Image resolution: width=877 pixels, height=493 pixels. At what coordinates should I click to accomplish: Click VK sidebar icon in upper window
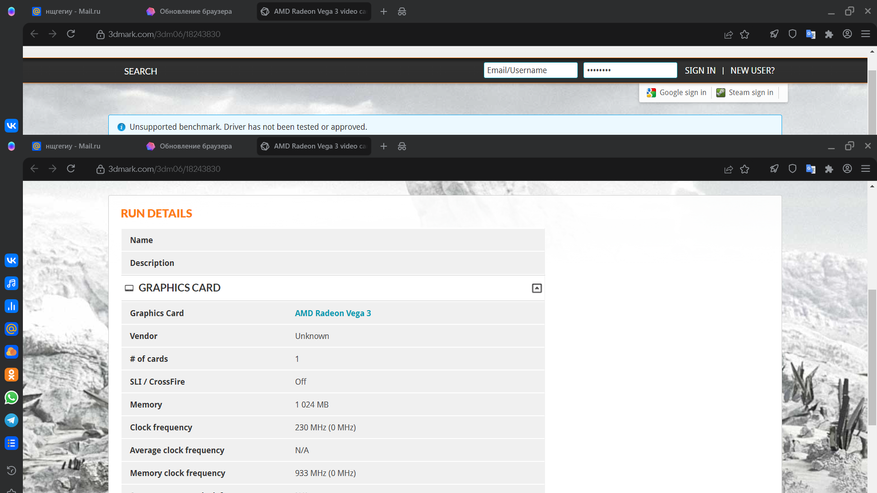(11, 125)
